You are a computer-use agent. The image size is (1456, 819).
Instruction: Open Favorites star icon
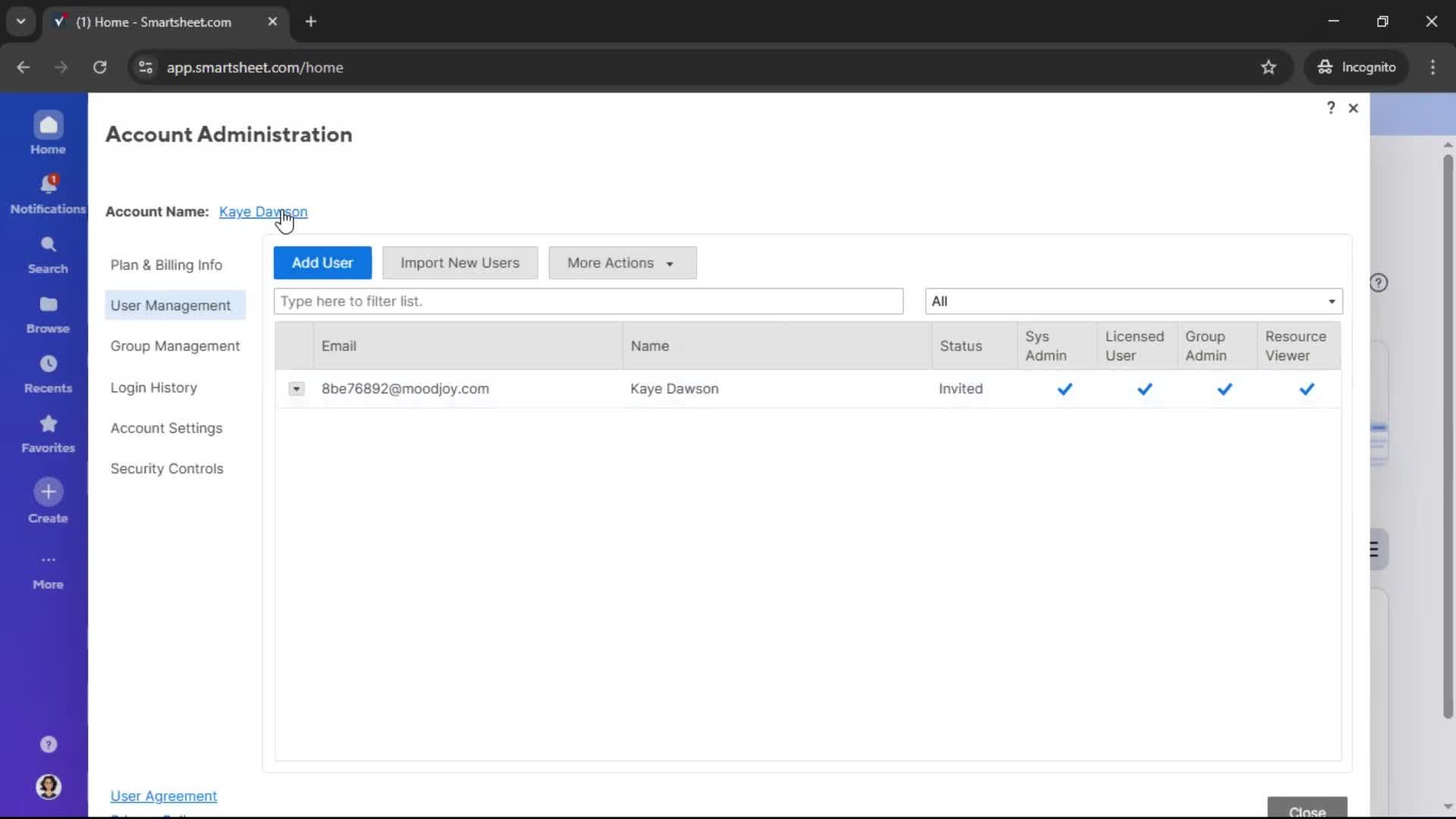click(x=48, y=423)
